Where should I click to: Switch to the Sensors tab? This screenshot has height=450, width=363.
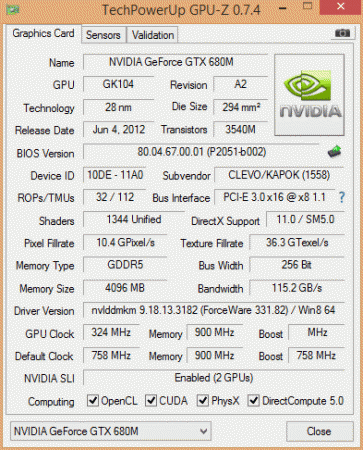[x=103, y=35]
